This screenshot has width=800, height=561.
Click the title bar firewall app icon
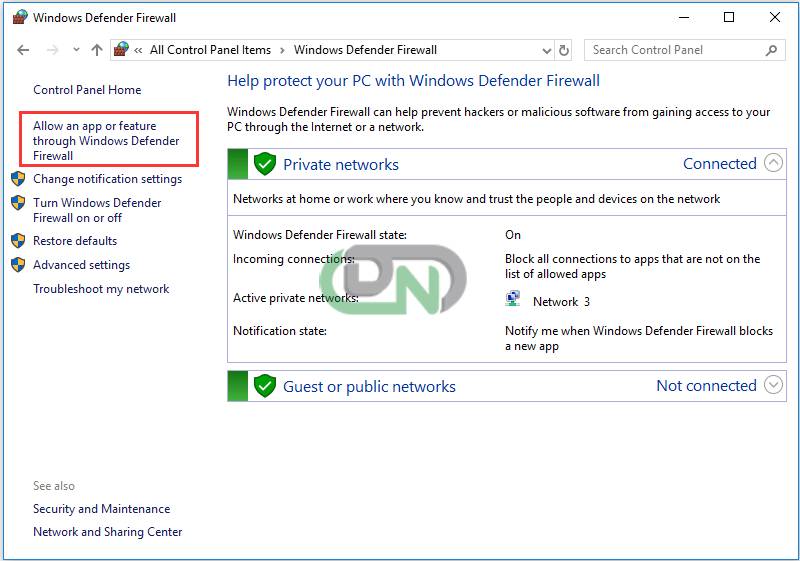point(20,17)
